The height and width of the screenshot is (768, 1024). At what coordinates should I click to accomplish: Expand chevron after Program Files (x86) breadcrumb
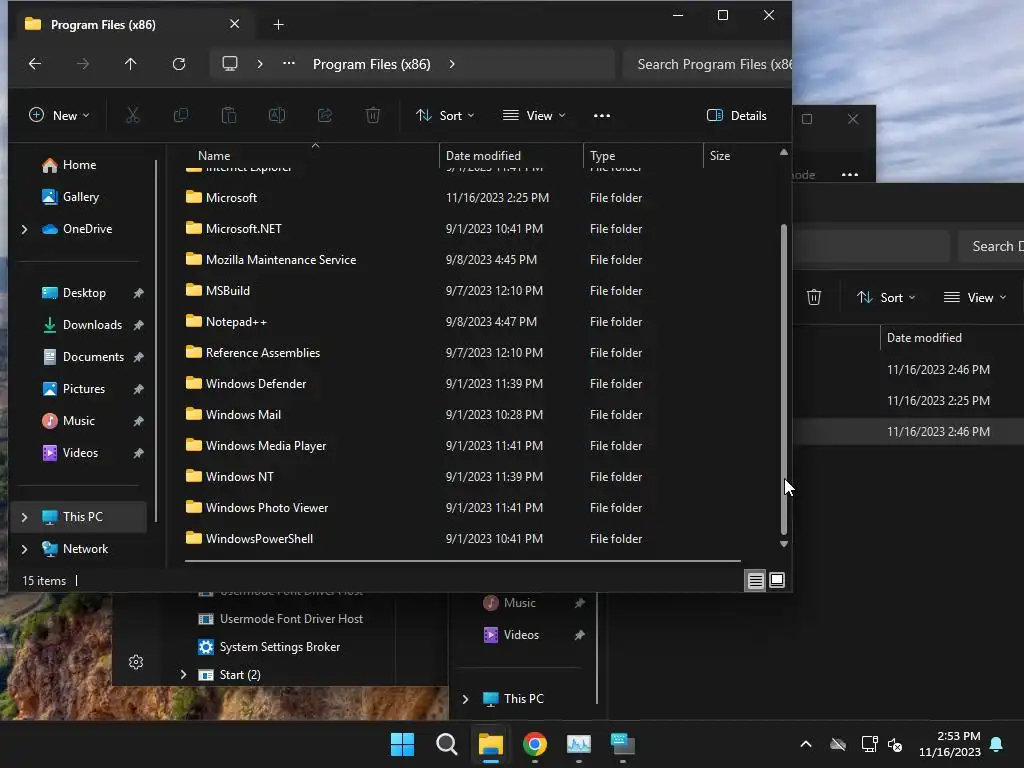pos(452,64)
